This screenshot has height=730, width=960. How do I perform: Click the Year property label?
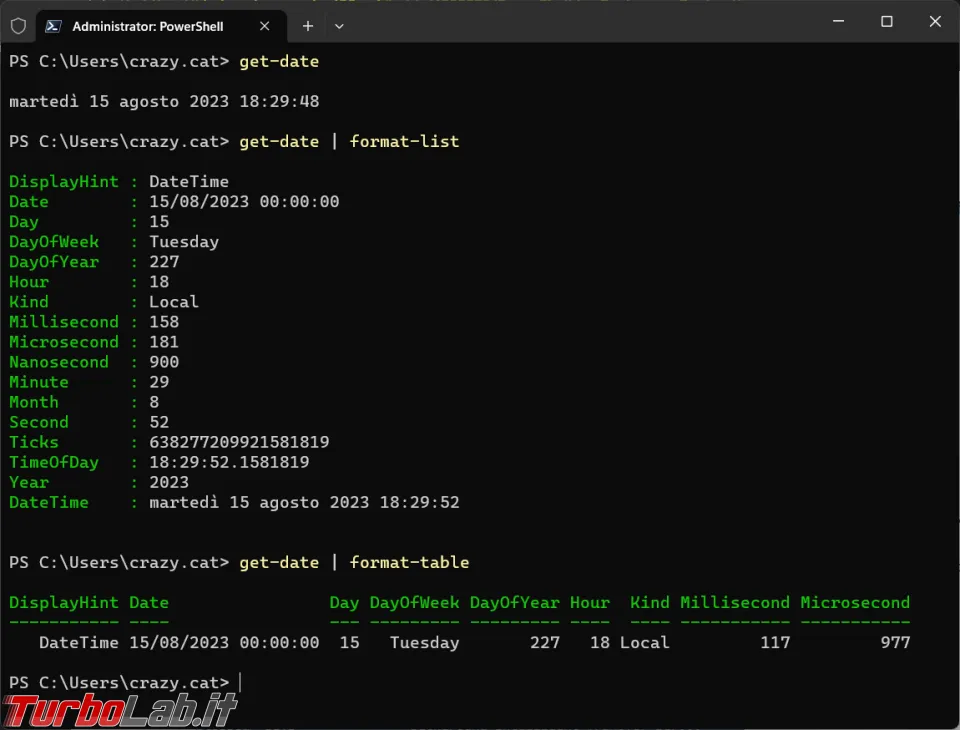(x=29, y=482)
